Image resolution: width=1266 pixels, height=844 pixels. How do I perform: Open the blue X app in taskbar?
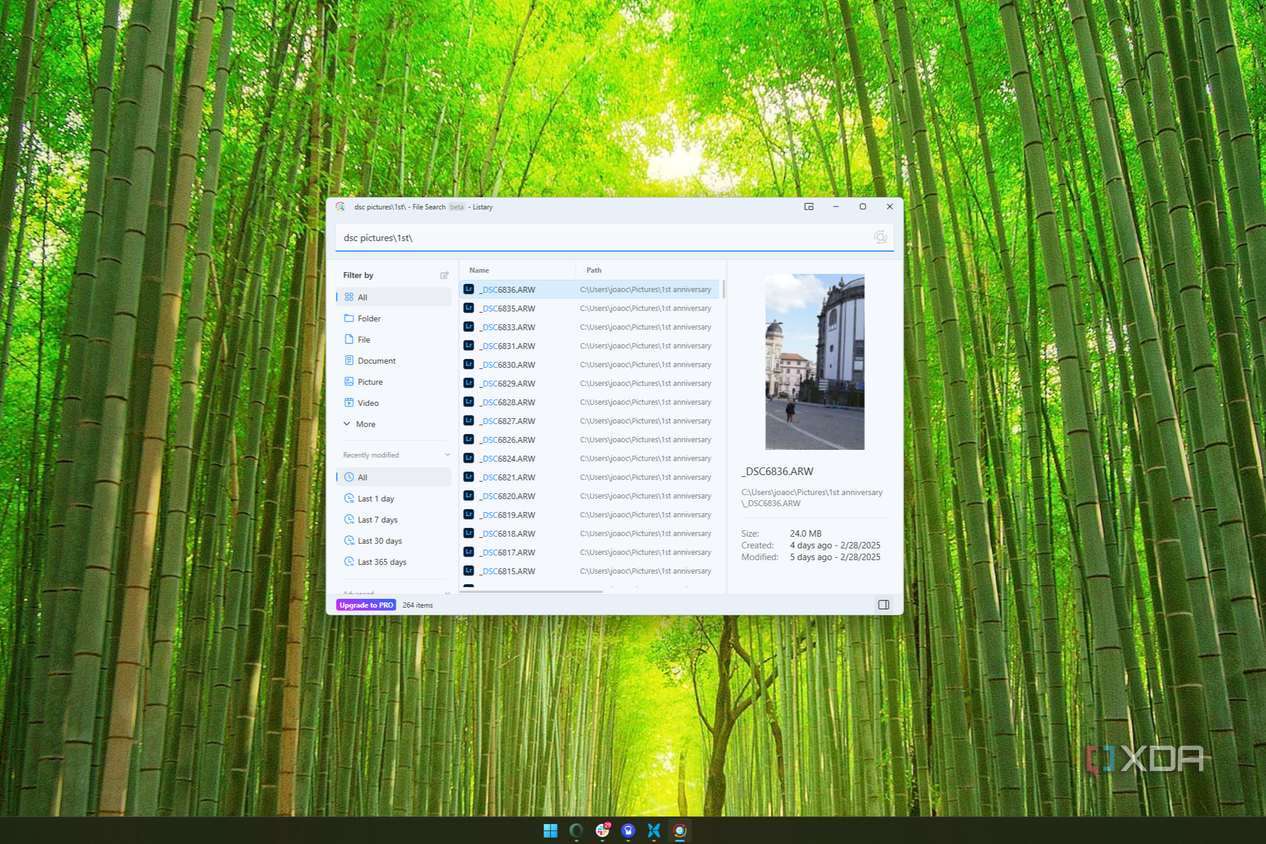point(654,831)
